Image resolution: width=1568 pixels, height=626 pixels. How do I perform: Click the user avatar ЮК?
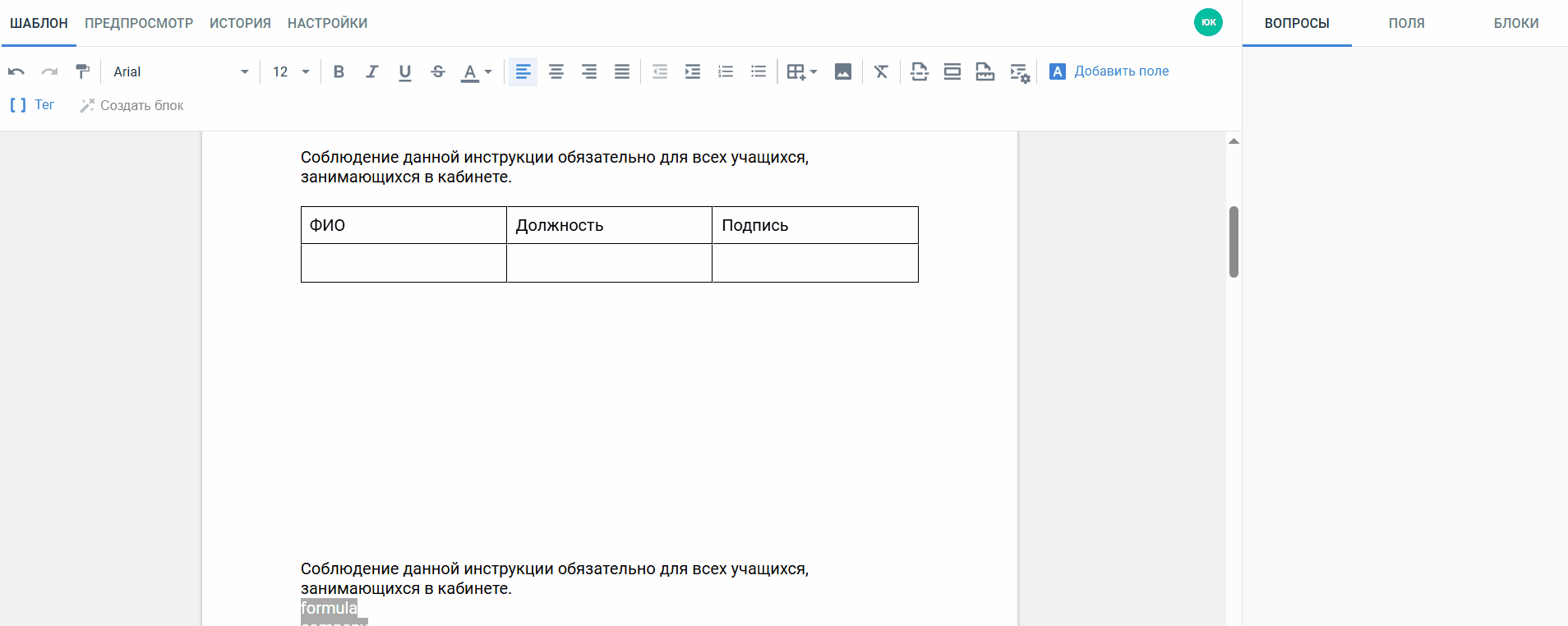click(1208, 22)
